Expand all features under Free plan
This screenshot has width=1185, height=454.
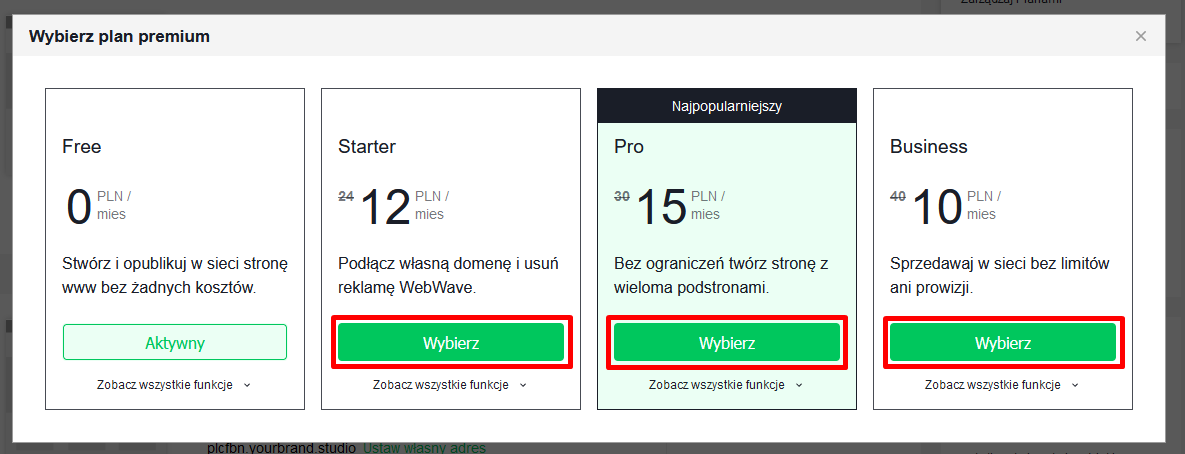pos(174,384)
